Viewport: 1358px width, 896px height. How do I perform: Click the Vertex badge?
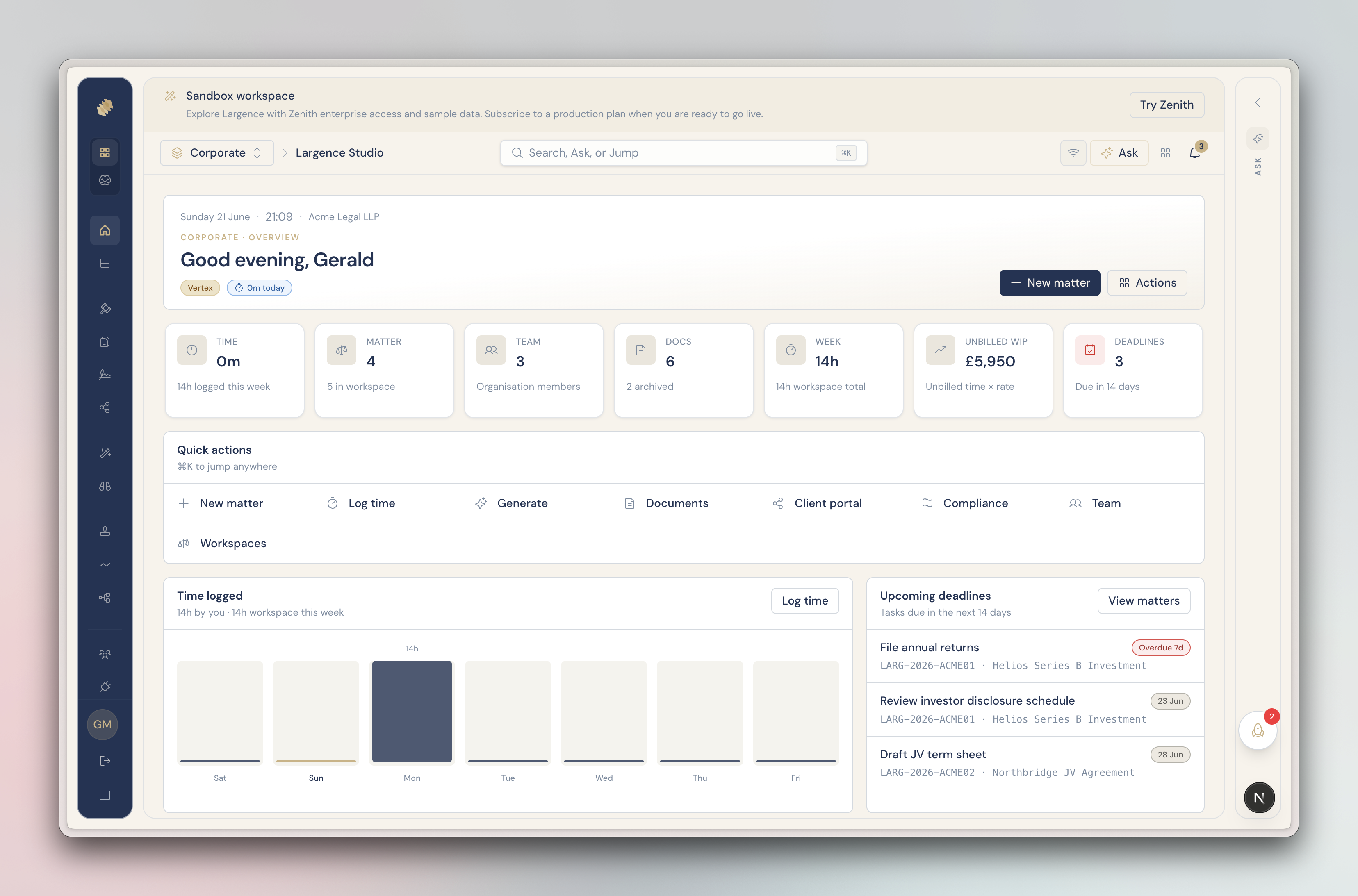click(200, 288)
